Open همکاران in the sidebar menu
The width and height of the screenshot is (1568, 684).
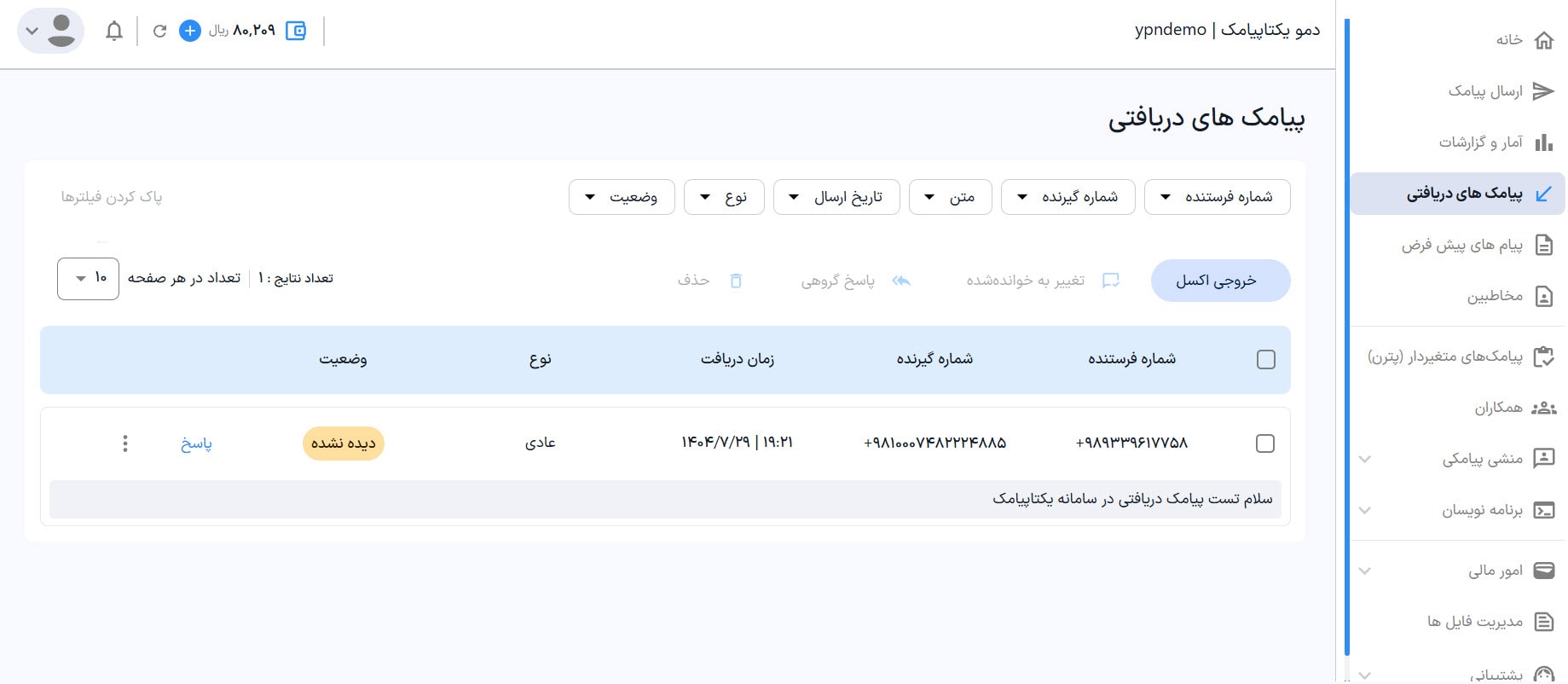[x=1498, y=408]
